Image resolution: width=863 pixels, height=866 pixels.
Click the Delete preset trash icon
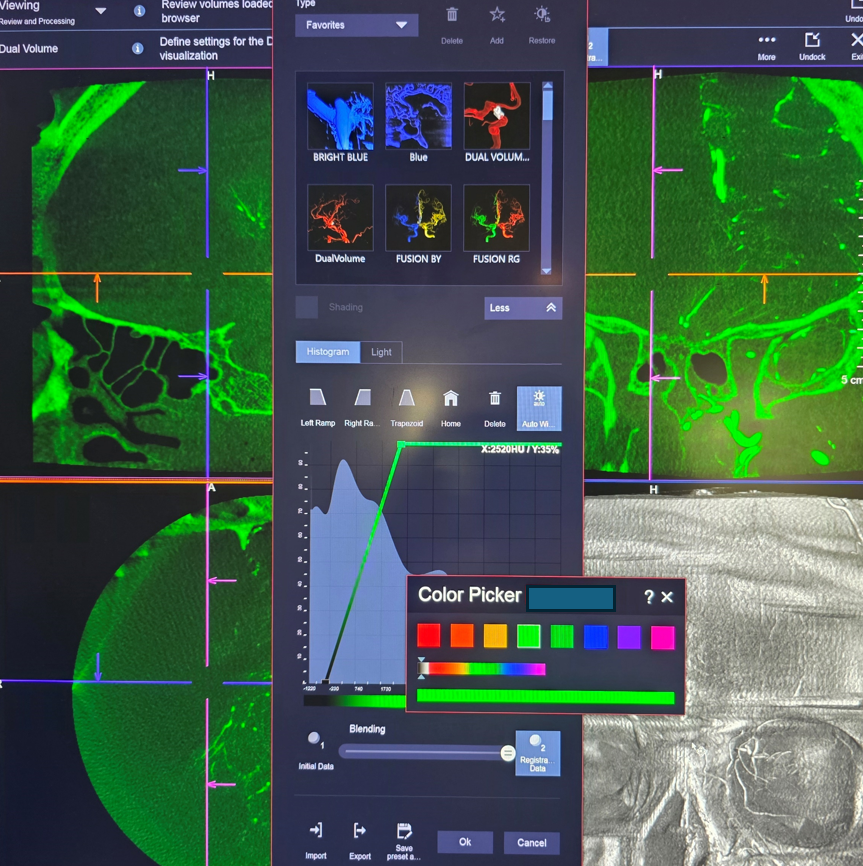[452, 16]
